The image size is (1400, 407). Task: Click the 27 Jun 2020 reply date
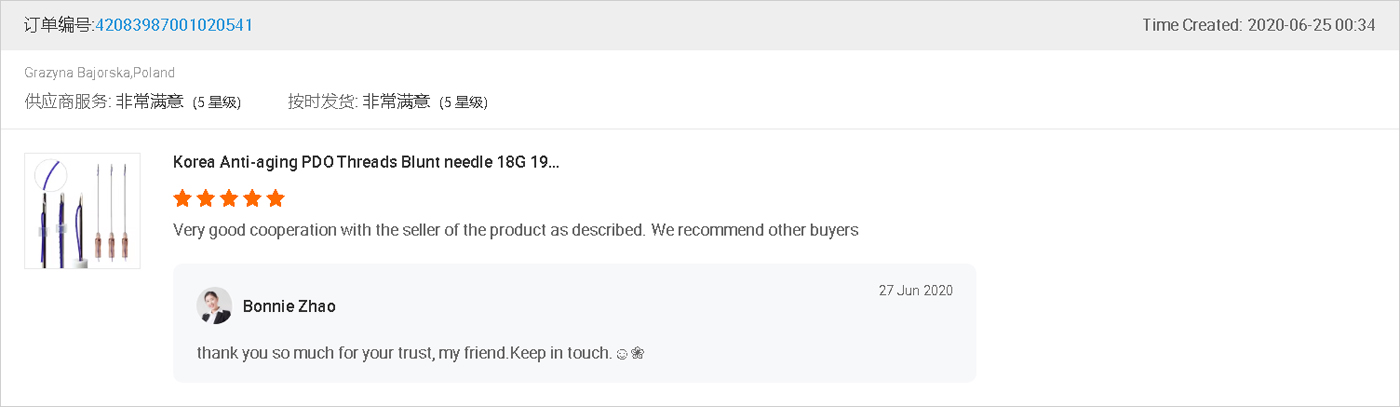[915, 291]
